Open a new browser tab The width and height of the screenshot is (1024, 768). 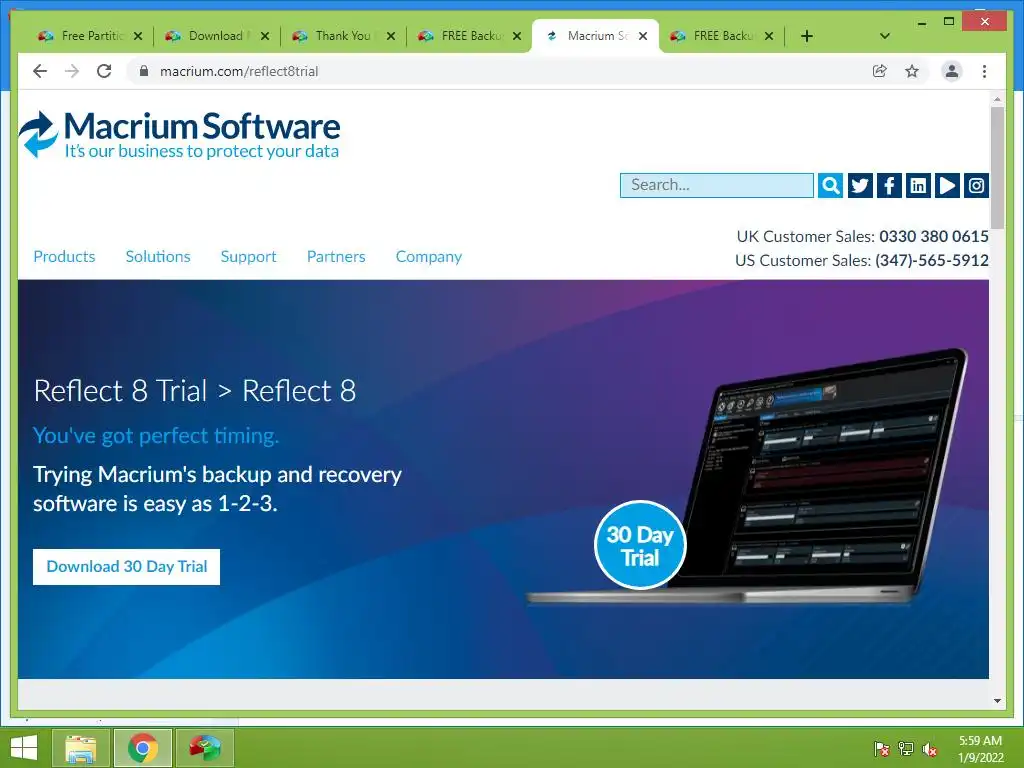coord(807,36)
